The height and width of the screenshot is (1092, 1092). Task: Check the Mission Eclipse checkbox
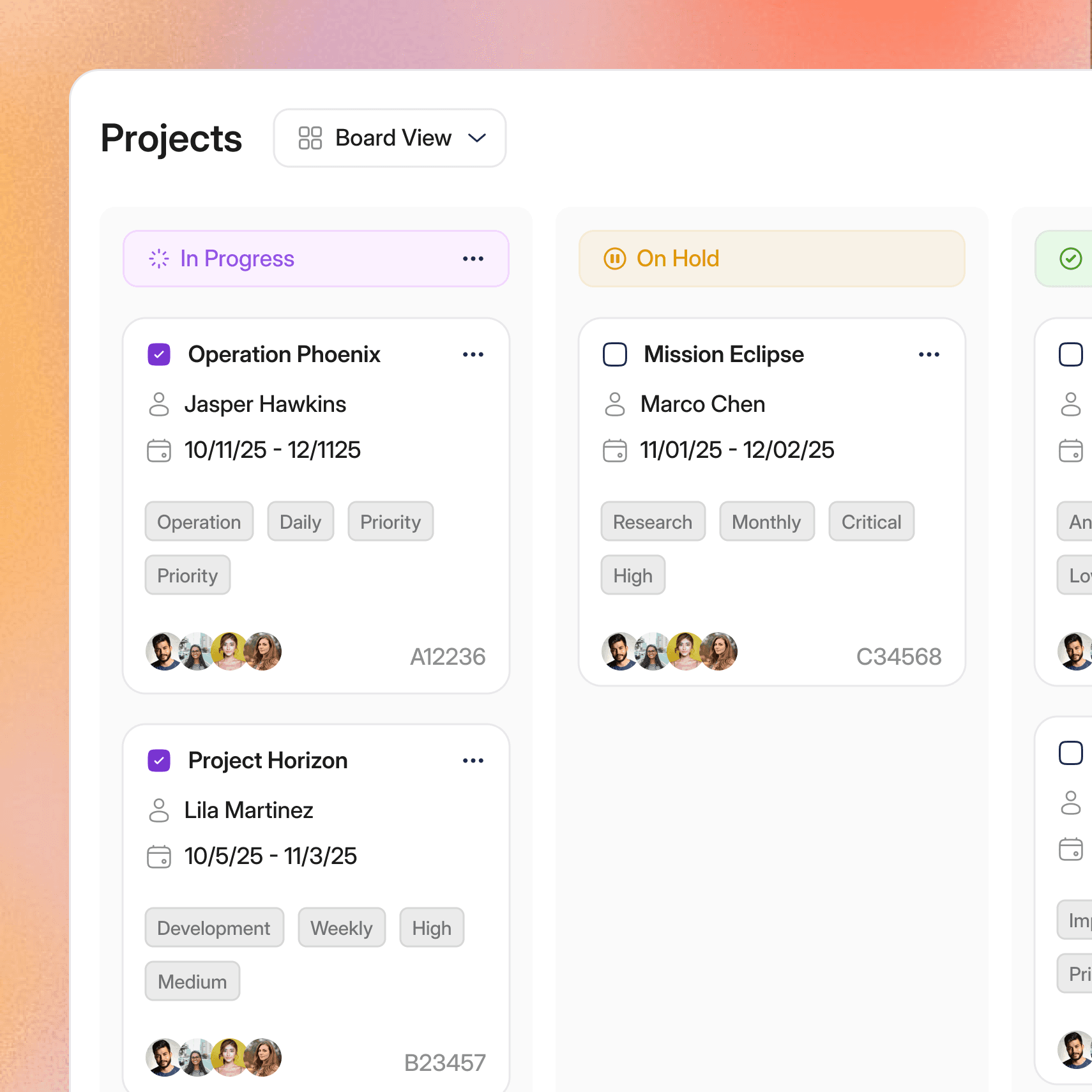pos(615,354)
